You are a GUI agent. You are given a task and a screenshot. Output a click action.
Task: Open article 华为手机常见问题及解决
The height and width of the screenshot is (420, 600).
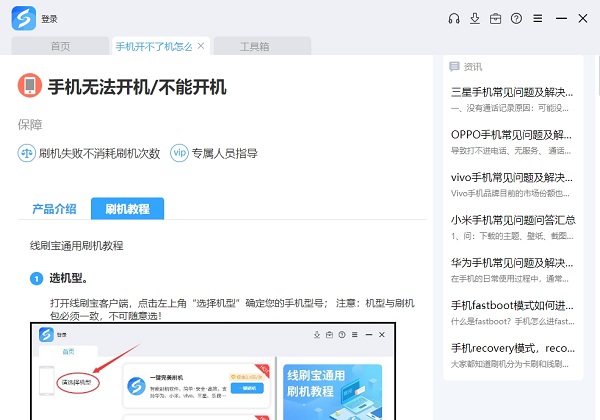[512, 263]
